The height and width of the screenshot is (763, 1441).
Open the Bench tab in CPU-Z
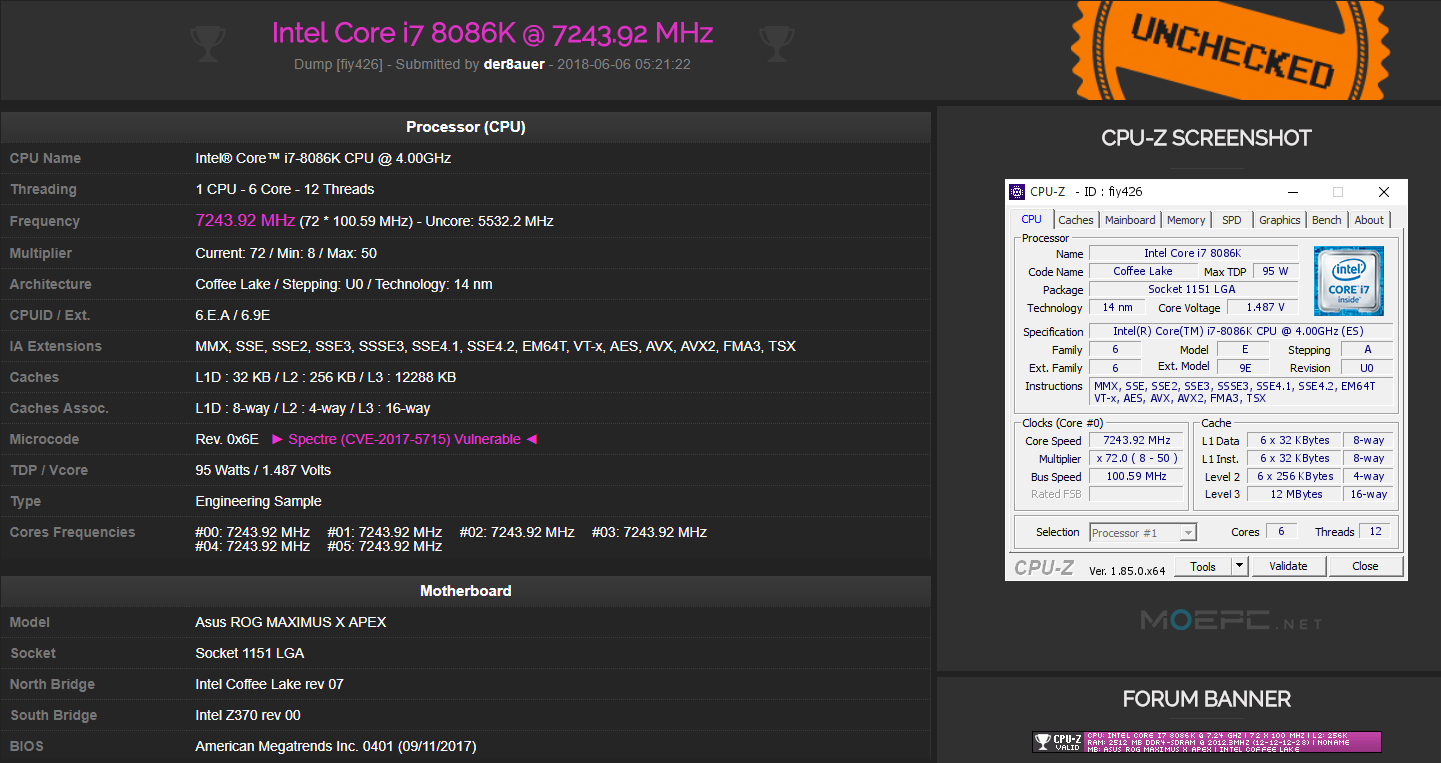[x=1327, y=220]
